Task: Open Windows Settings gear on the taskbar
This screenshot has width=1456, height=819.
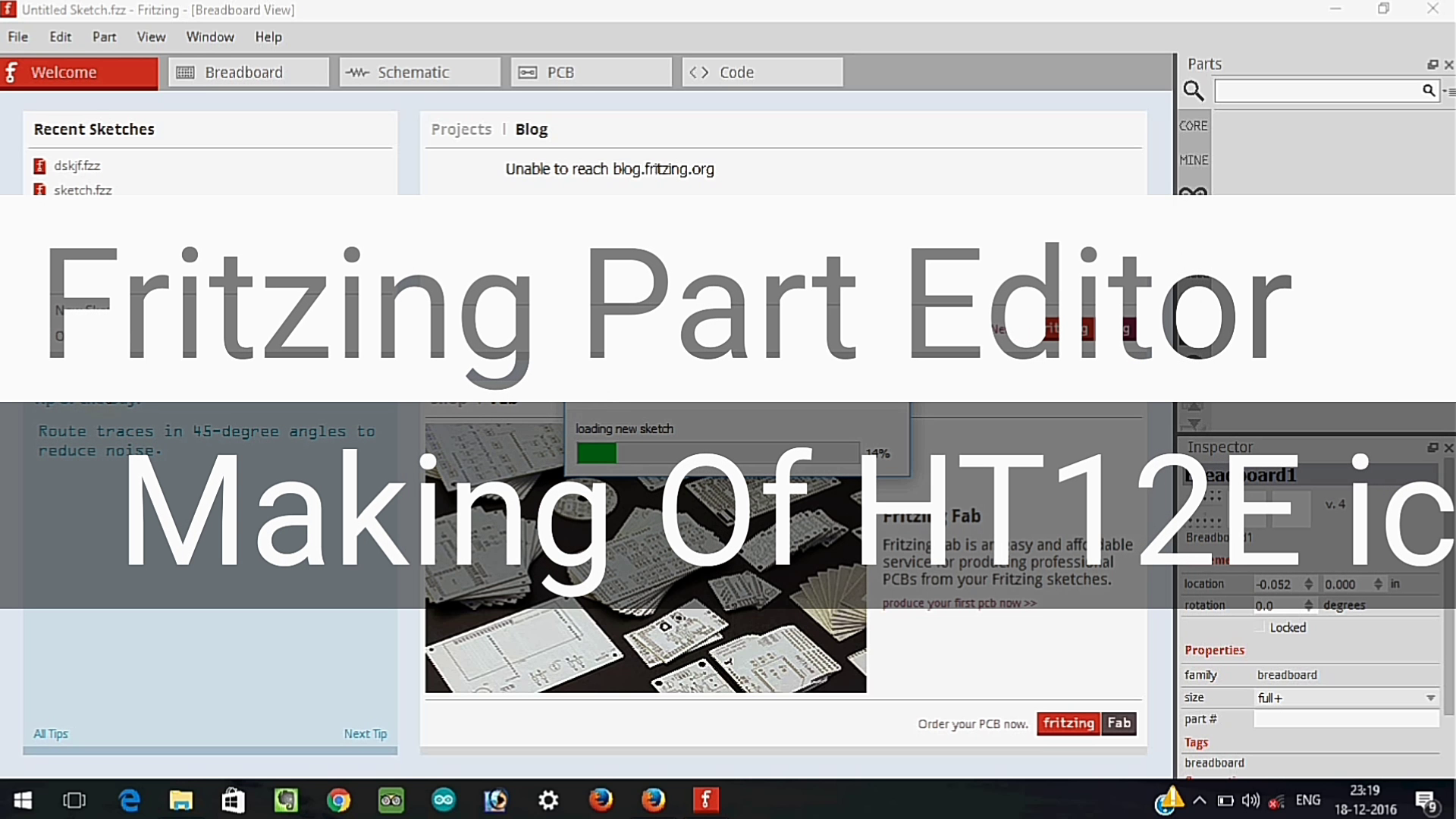Action: [x=548, y=800]
